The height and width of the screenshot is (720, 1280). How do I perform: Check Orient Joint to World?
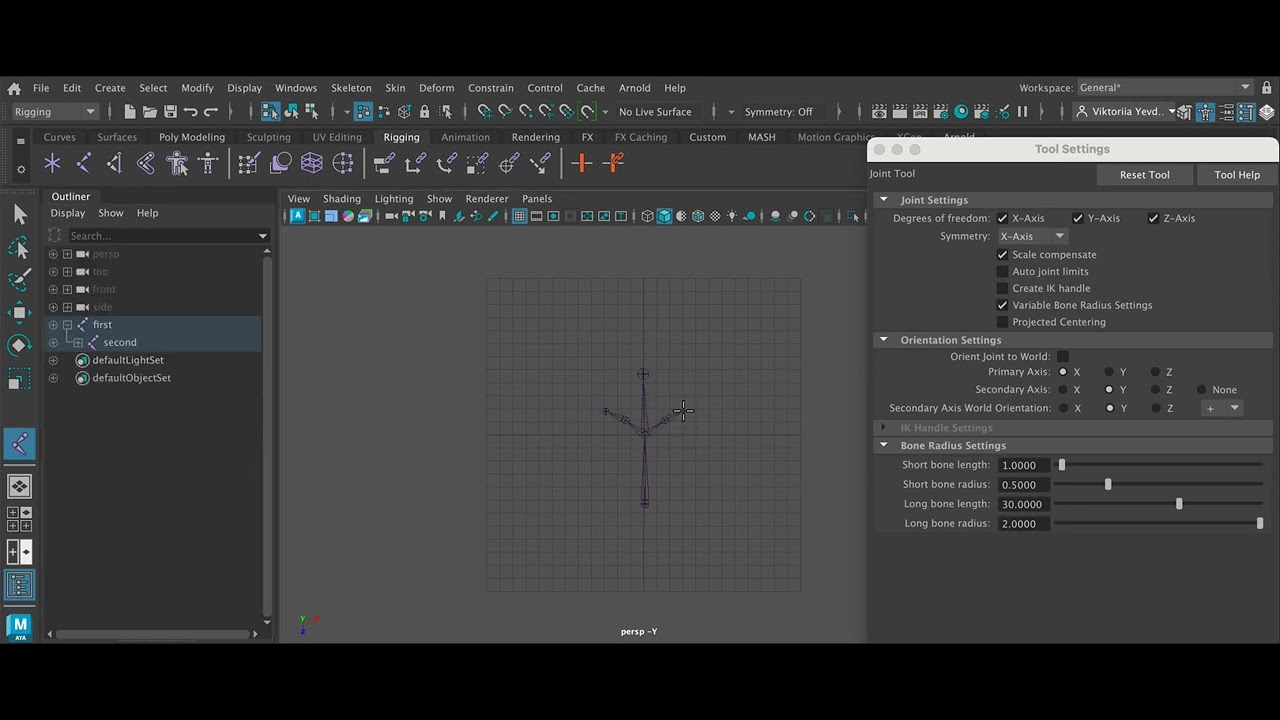(1062, 357)
